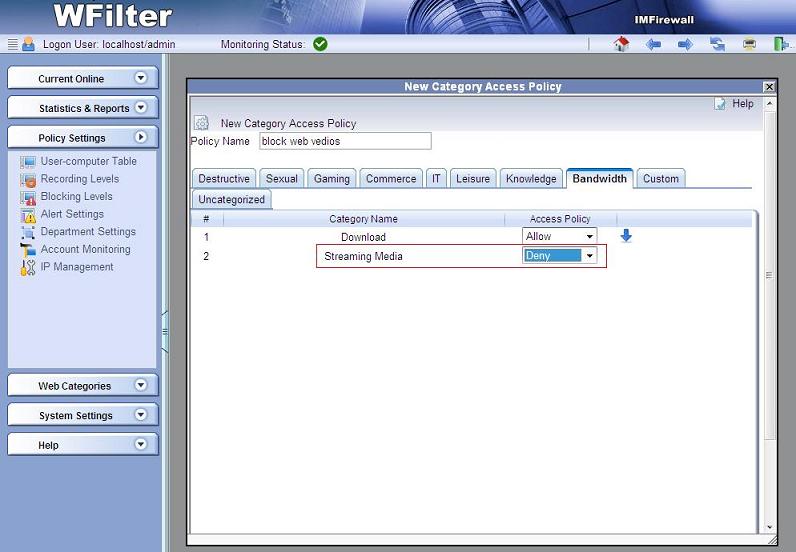Expand the System Settings section
The width and height of the screenshot is (796, 552).
[x=141, y=414]
